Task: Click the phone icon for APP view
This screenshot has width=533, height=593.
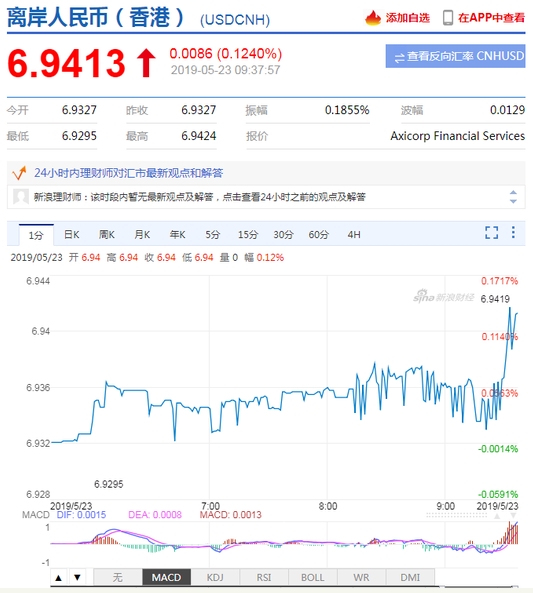Action: 448,18
